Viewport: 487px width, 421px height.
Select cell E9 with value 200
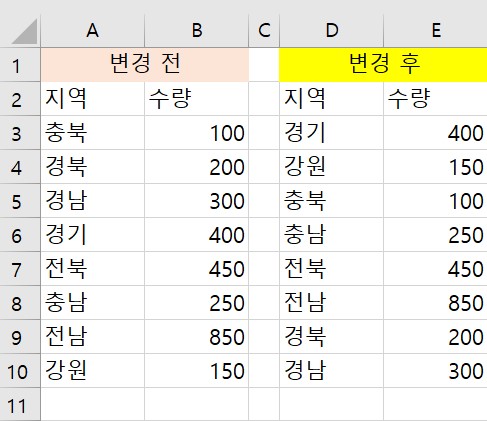coord(436,337)
